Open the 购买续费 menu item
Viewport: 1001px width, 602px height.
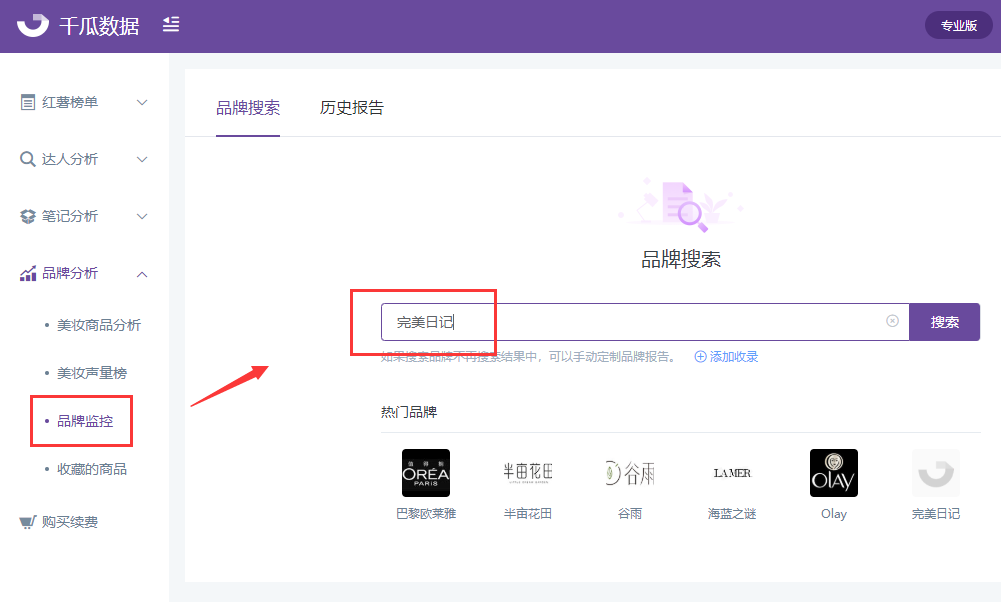tap(70, 522)
